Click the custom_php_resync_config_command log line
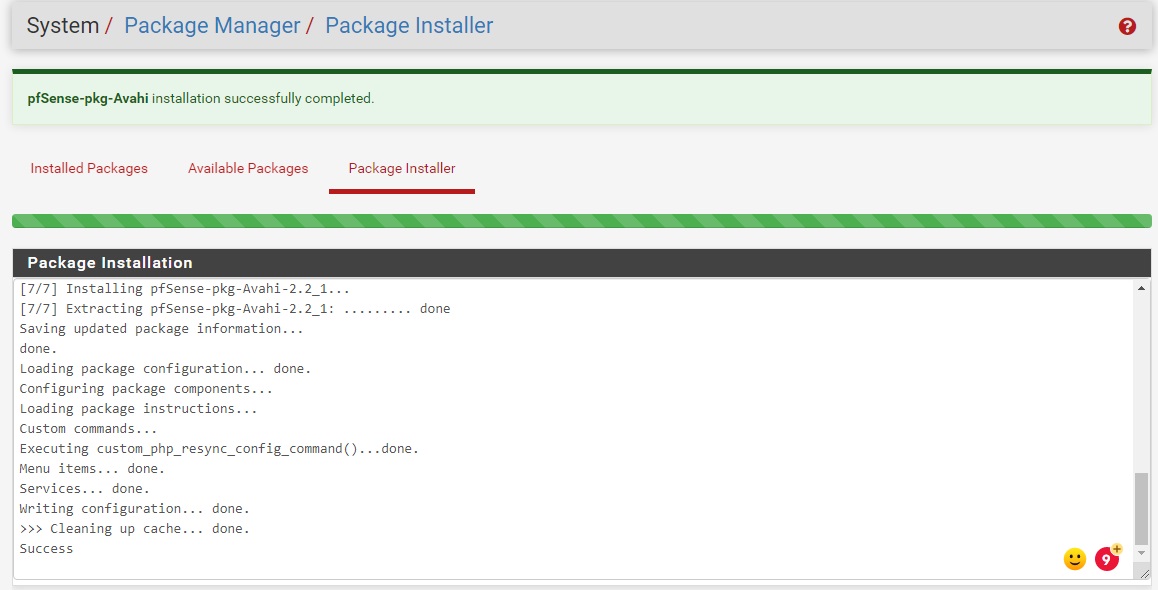Image resolution: width=1158 pixels, height=590 pixels. pyautogui.click(x=219, y=449)
